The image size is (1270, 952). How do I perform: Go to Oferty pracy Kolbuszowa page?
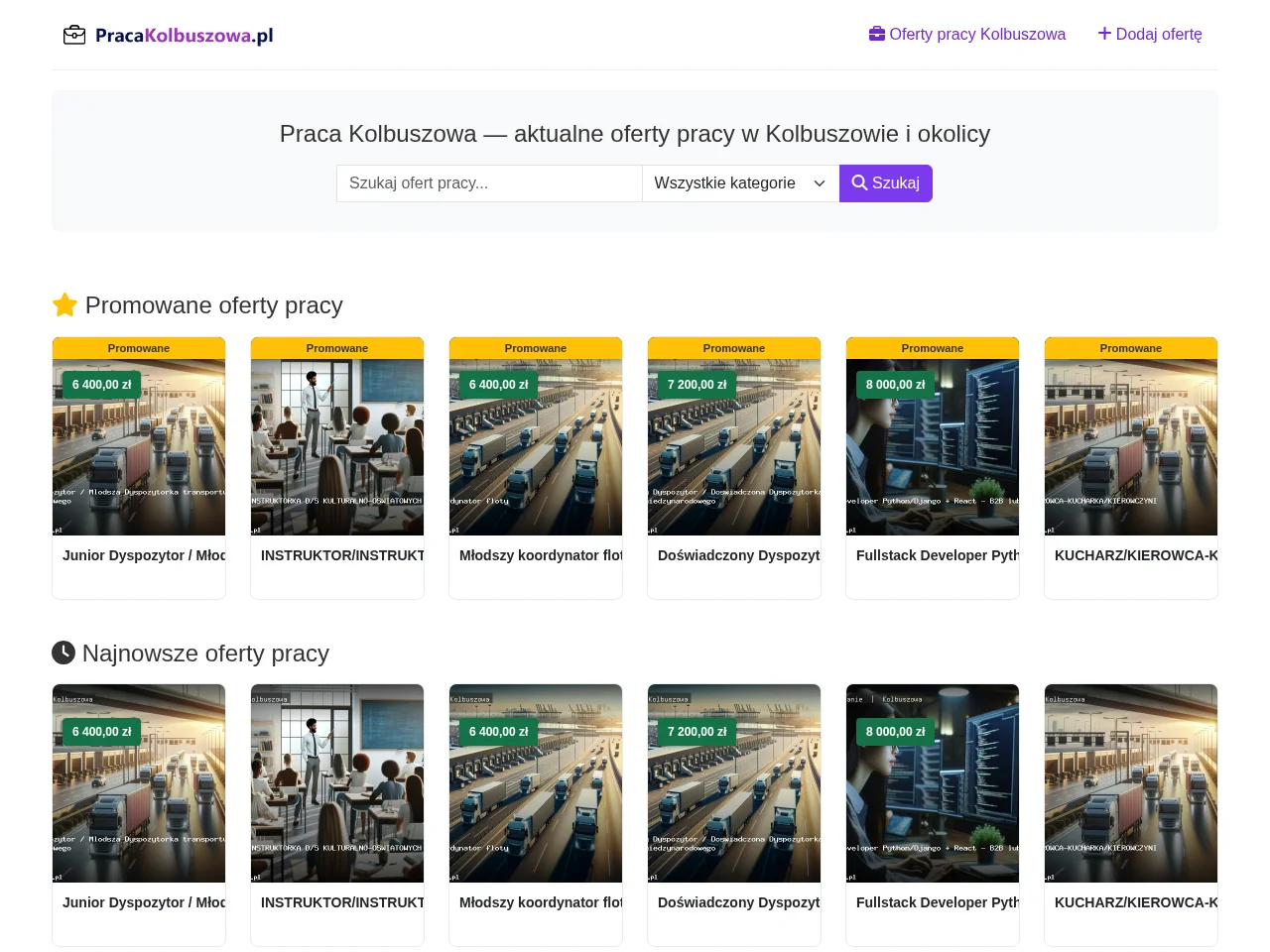(x=967, y=35)
